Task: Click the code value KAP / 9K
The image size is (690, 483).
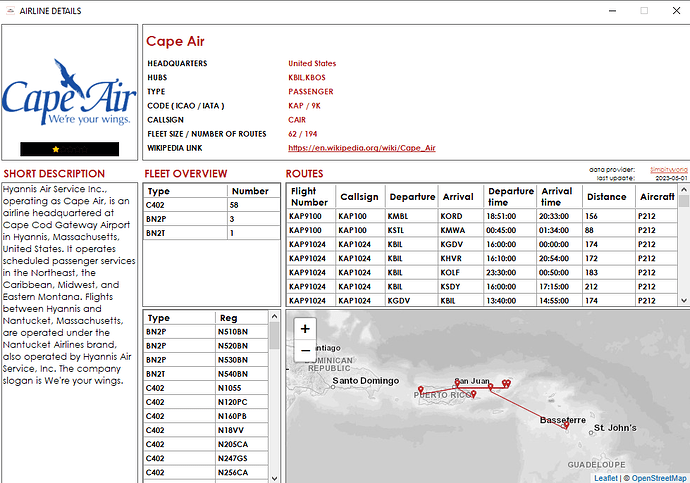Action: (x=305, y=106)
